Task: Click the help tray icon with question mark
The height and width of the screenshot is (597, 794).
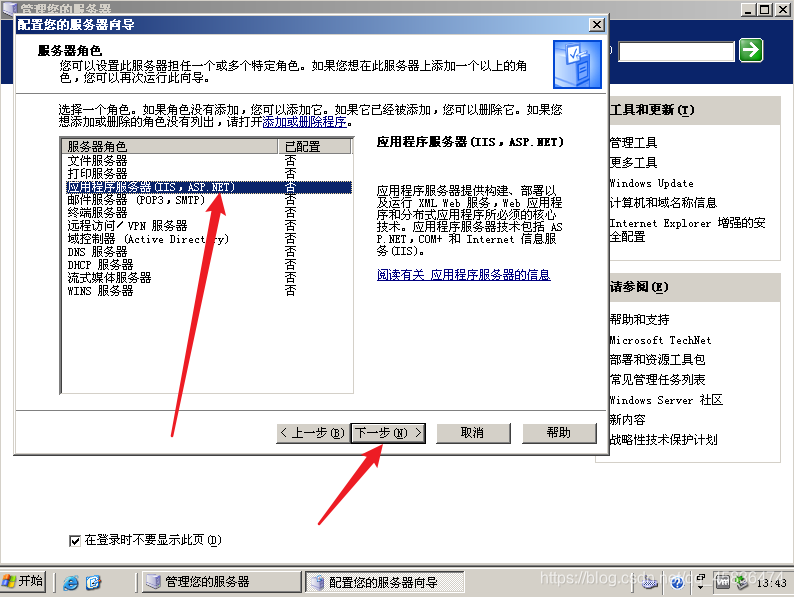Action: click(677, 583)
